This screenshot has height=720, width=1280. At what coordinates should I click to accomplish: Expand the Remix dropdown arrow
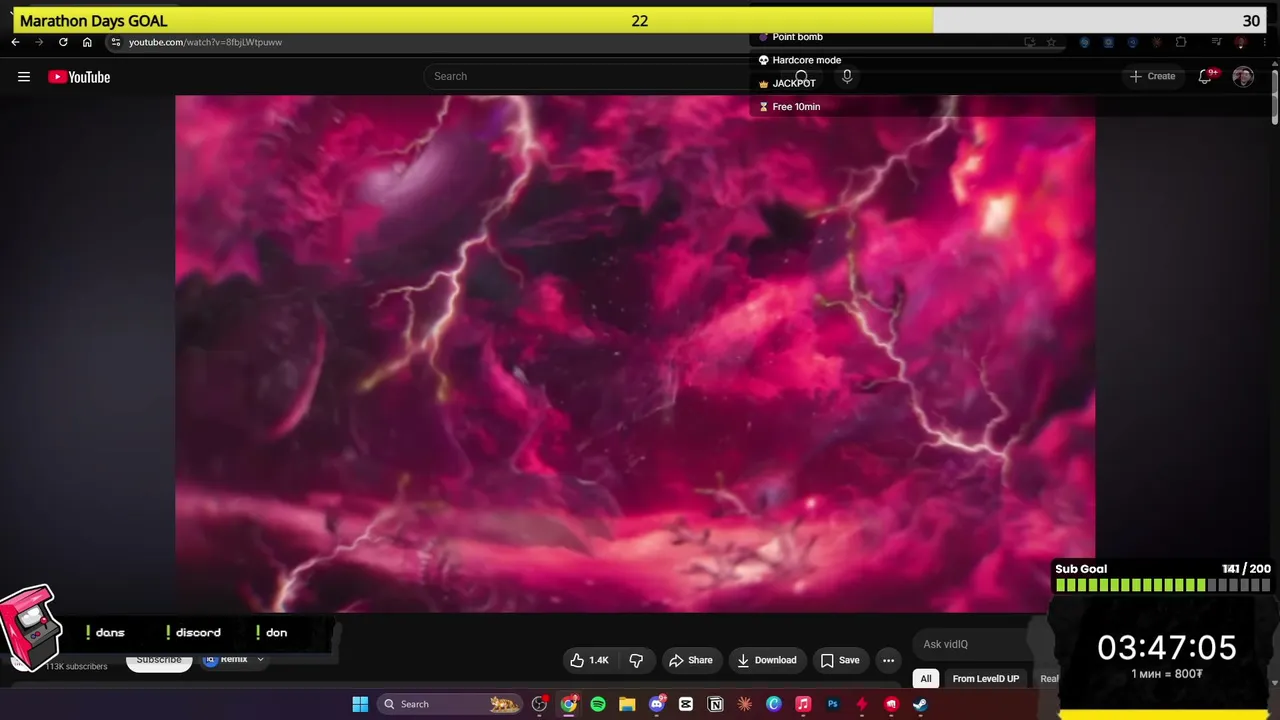260,660
